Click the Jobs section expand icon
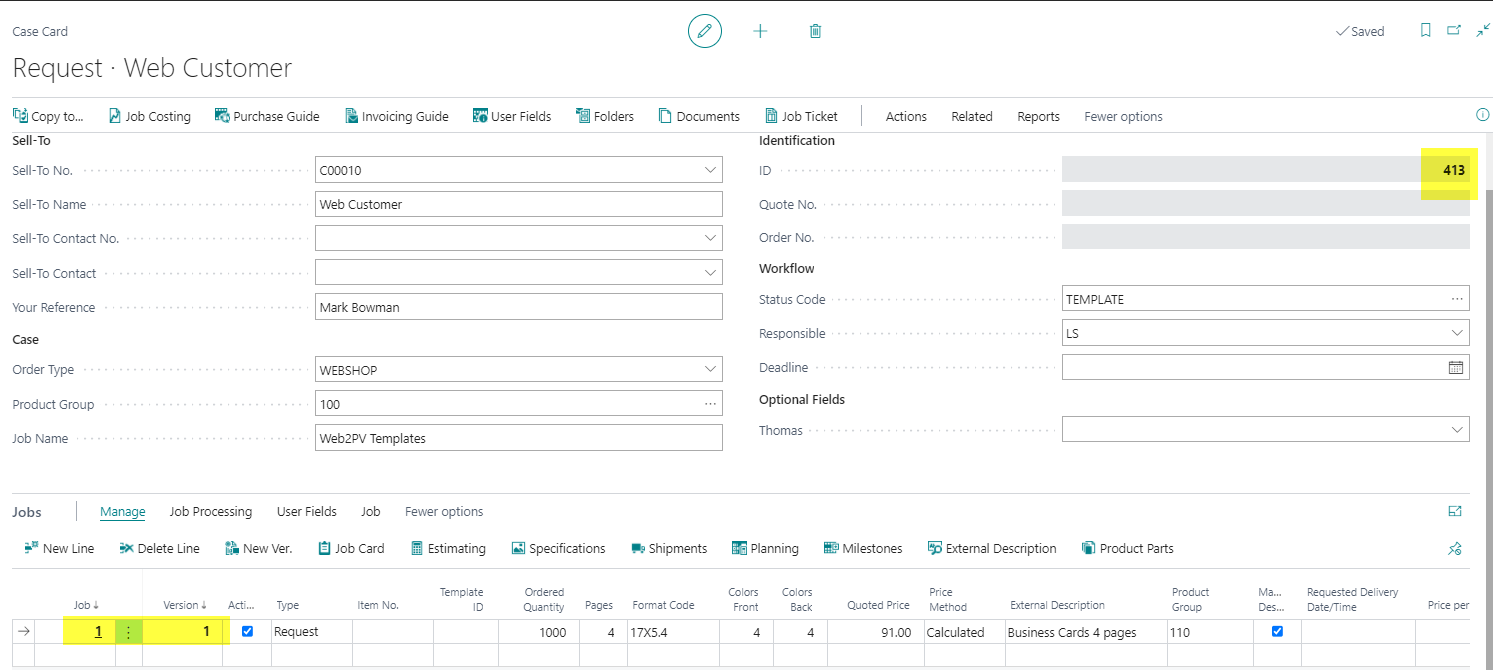The height and width of the screenshot is (670, 1493). coord(1455,511)
